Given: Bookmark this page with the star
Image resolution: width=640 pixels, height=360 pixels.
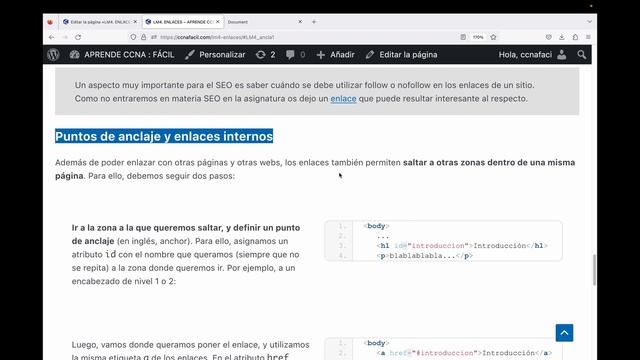Looking at the screenshot, I should coord(493,37).
